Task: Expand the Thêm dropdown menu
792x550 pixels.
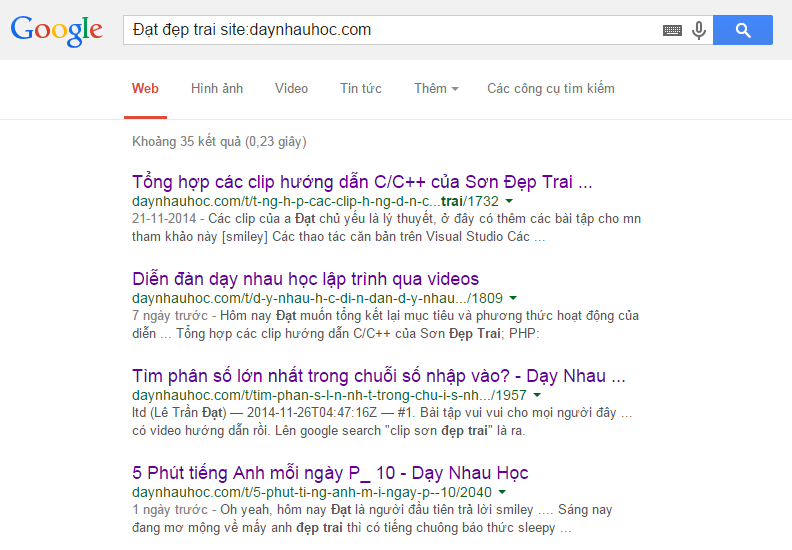Action: click(436, 89)
